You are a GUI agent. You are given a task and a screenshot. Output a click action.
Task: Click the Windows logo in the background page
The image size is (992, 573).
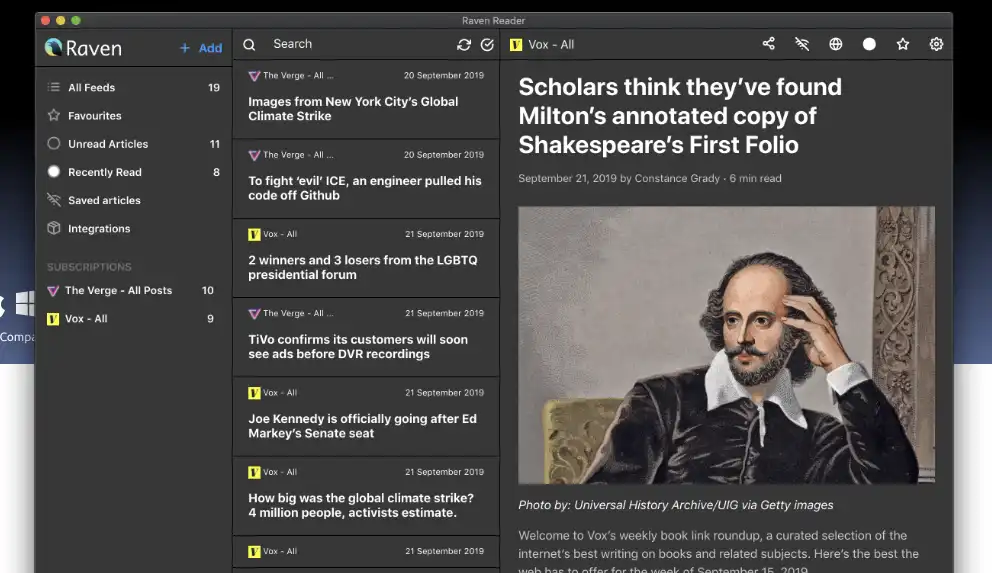[x=25, y=304]
